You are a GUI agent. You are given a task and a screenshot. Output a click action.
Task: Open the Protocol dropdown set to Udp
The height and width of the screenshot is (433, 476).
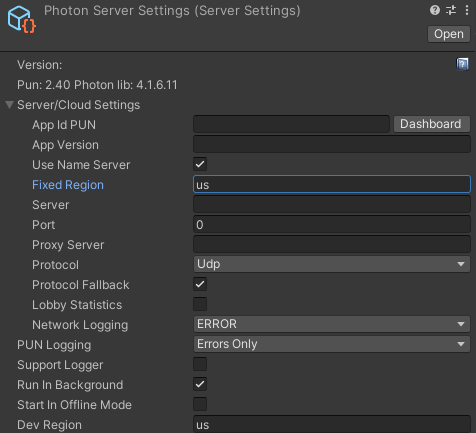(332, 264)
